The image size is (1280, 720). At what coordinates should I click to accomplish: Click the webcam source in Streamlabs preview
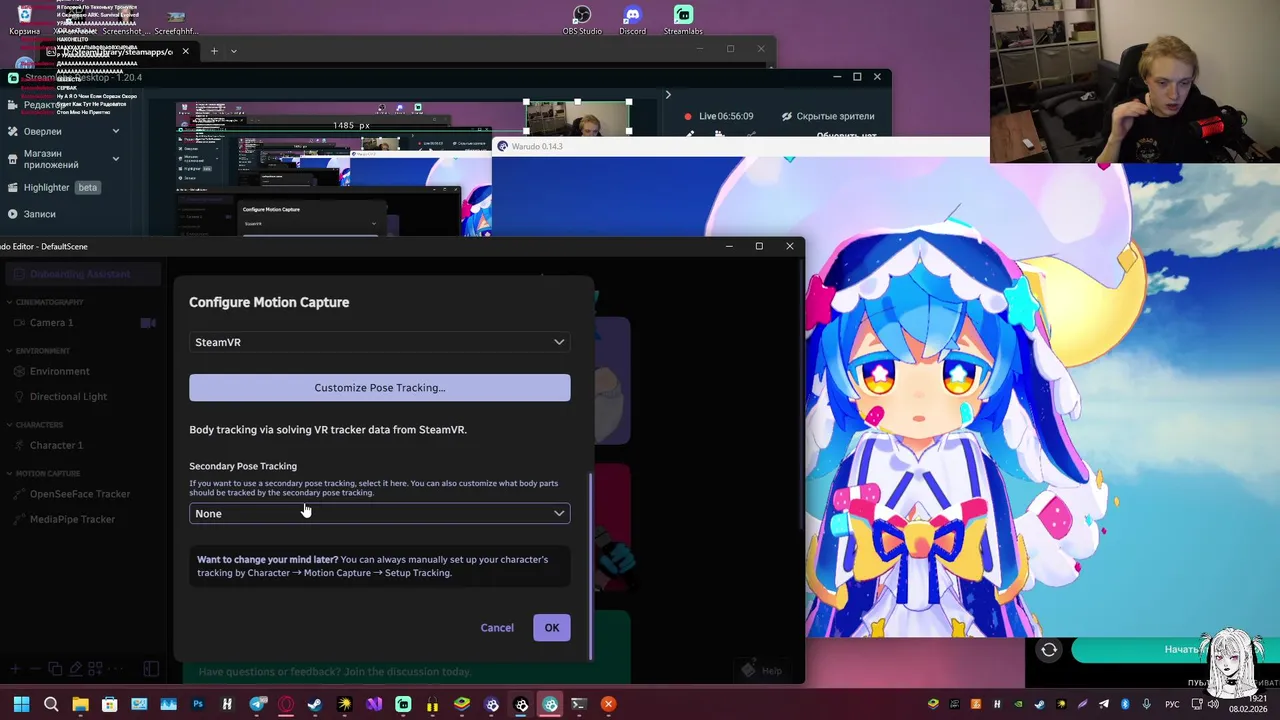pos(578,118)
